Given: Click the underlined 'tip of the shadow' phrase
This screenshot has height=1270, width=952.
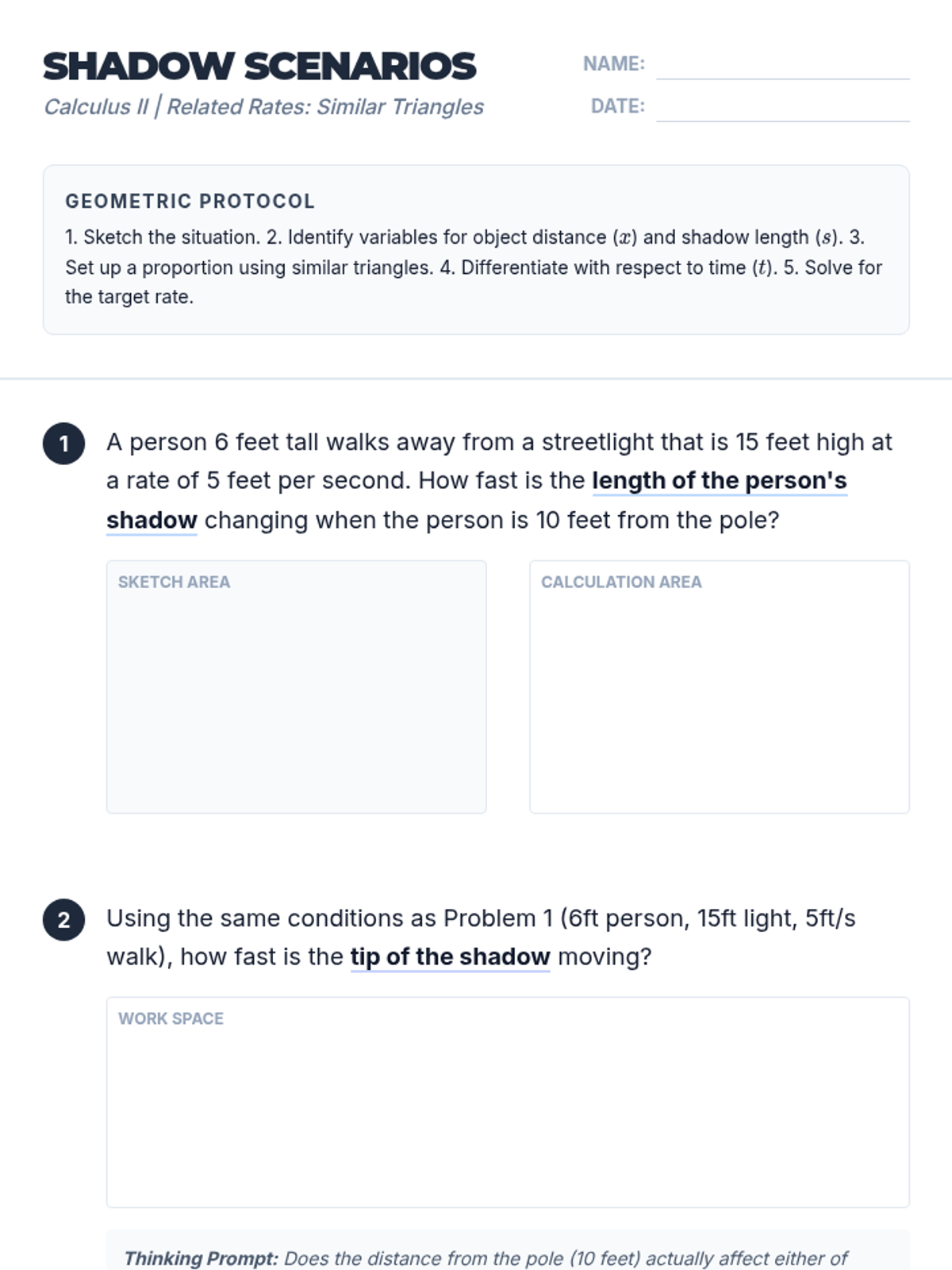Looking at the screenshot, I should click(x=450, y=957).
